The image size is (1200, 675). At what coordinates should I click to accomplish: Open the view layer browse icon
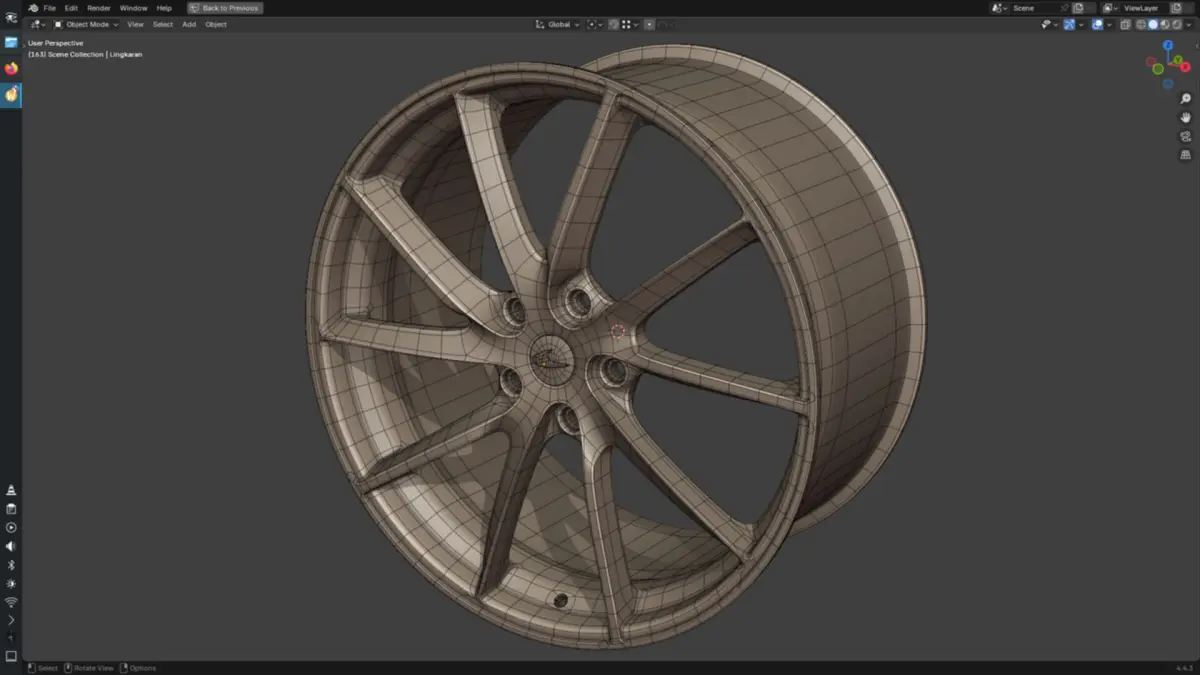[1109, 8]
